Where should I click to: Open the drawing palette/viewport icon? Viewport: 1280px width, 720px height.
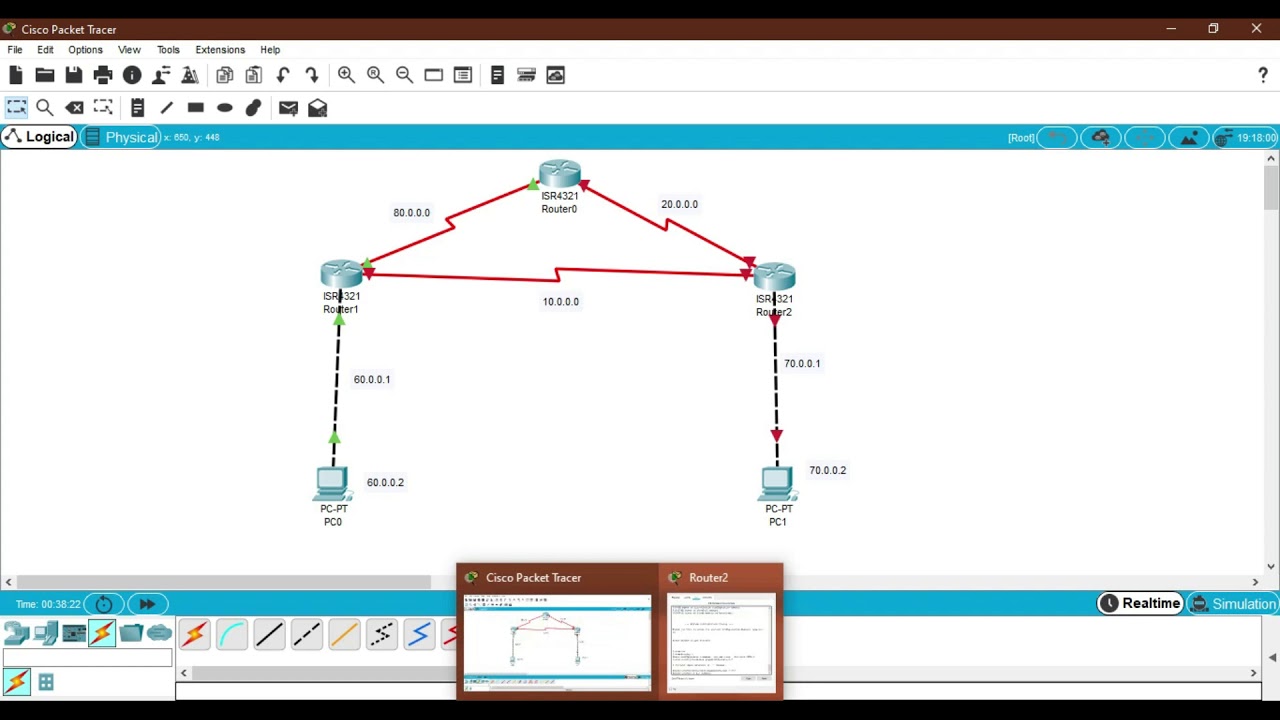coord(433,75)
